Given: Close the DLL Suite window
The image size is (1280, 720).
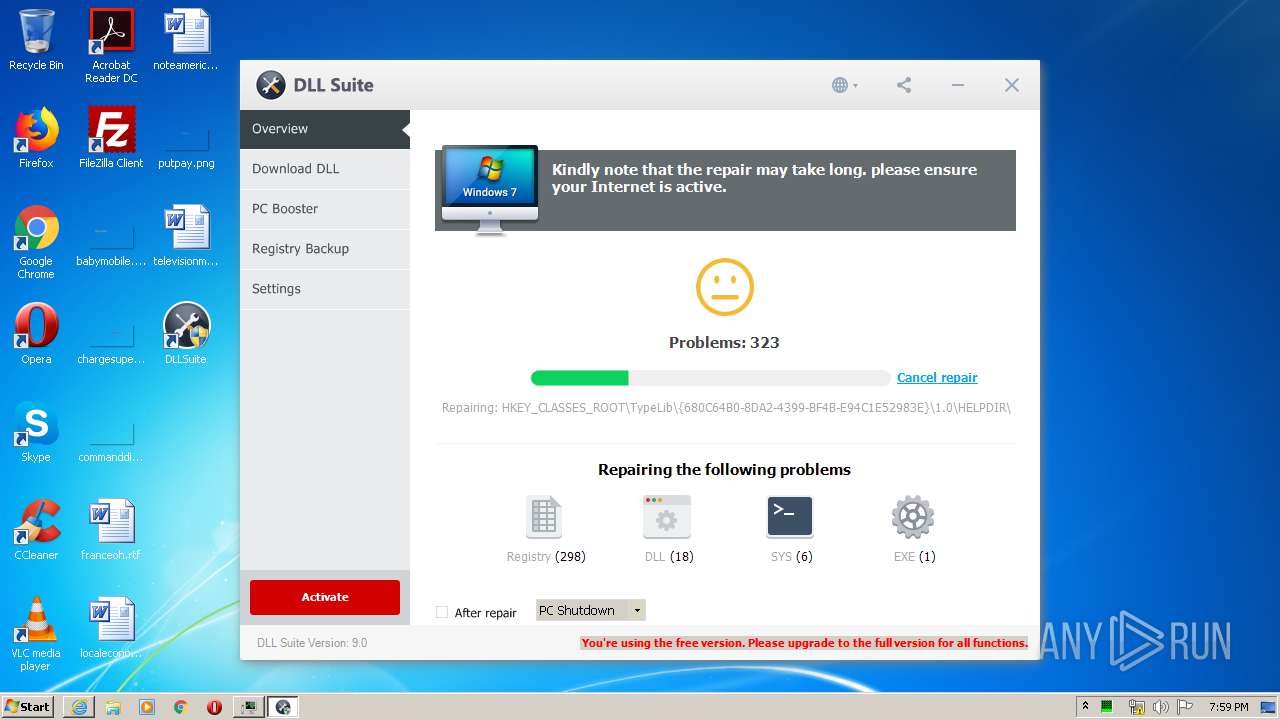Looking at the screenshot, I should (x=1012, y=85).
